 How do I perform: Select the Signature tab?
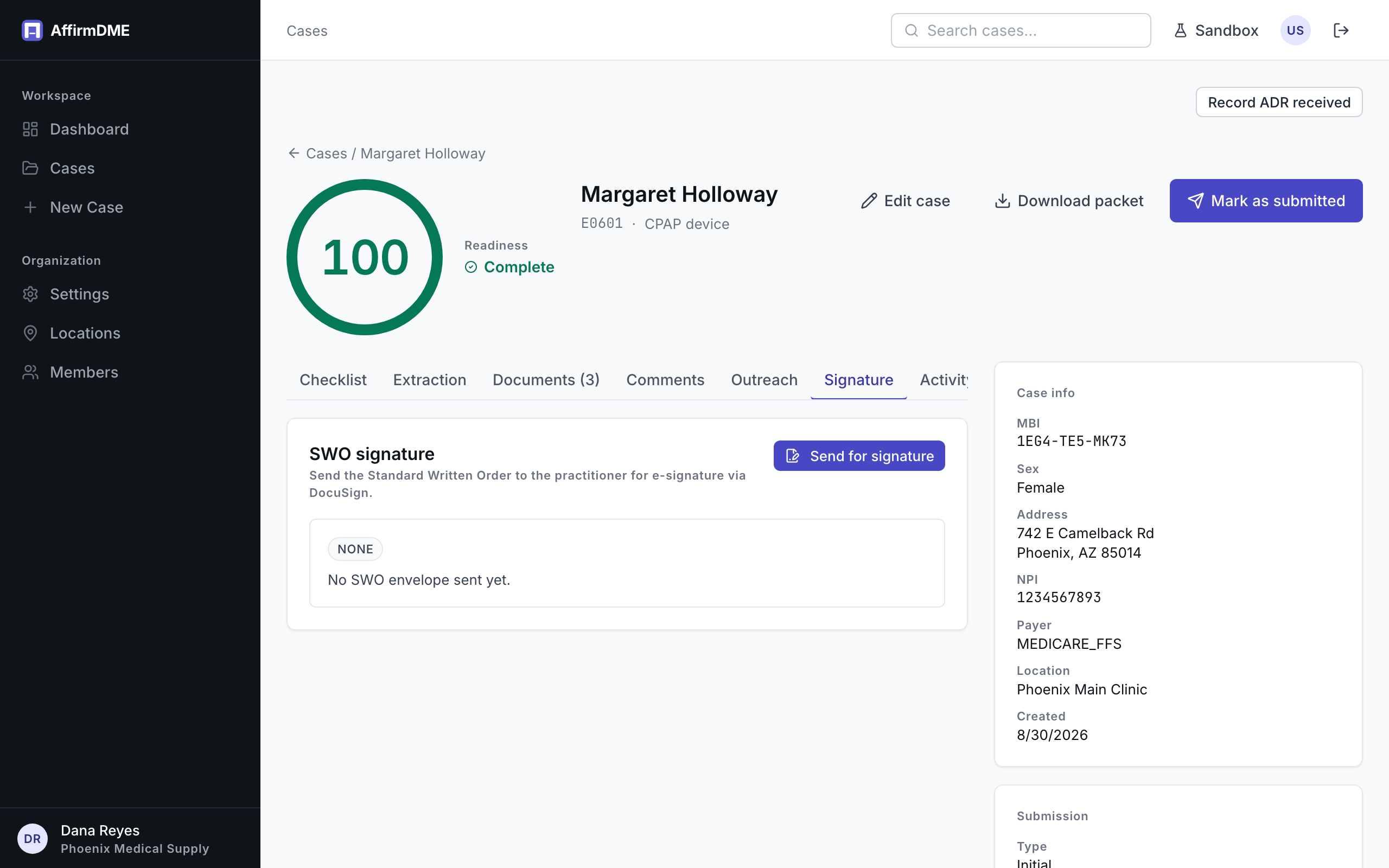pos(859,380)
